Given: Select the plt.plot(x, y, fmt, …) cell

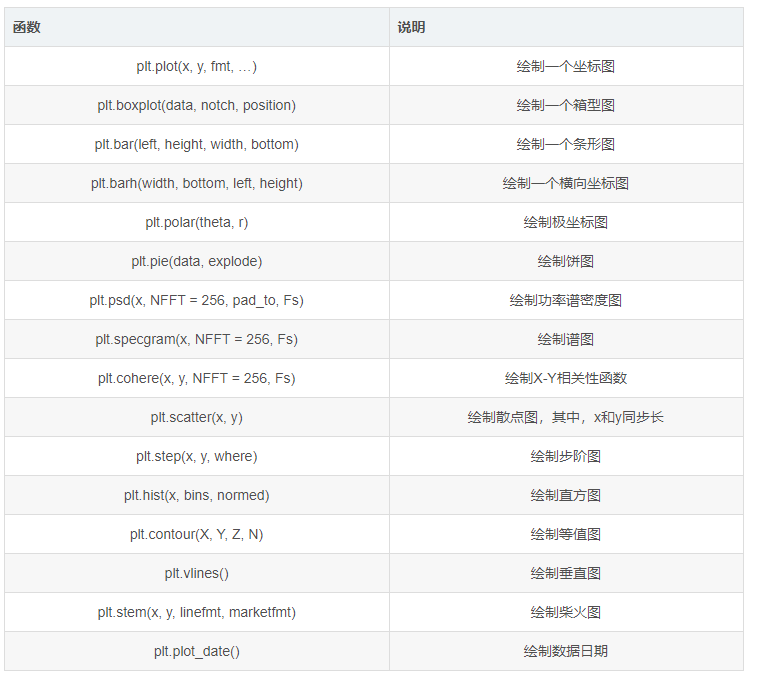Looking at the screenshot, I should point(197,66).
